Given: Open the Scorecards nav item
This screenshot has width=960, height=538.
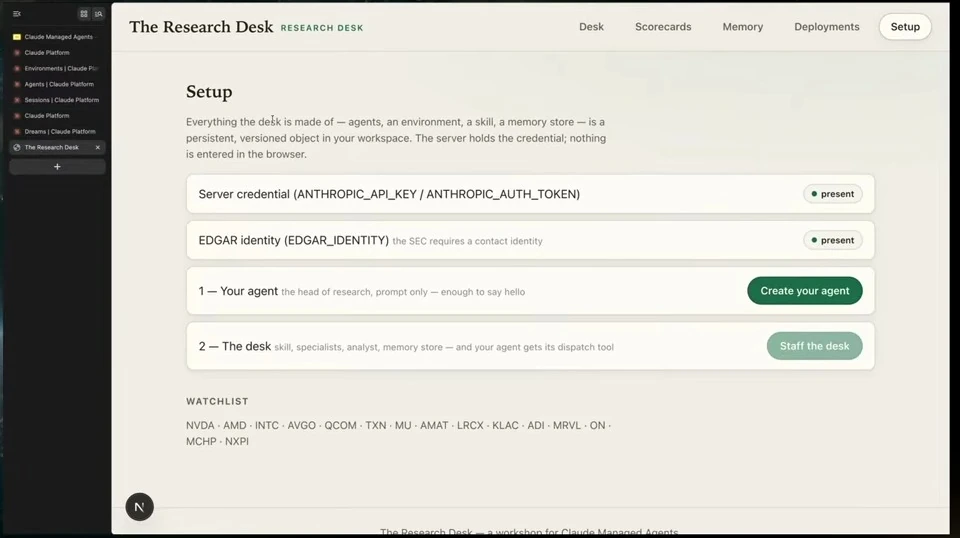Looking at the screenshot, I should pyautogui.click(x=663, y=27).
